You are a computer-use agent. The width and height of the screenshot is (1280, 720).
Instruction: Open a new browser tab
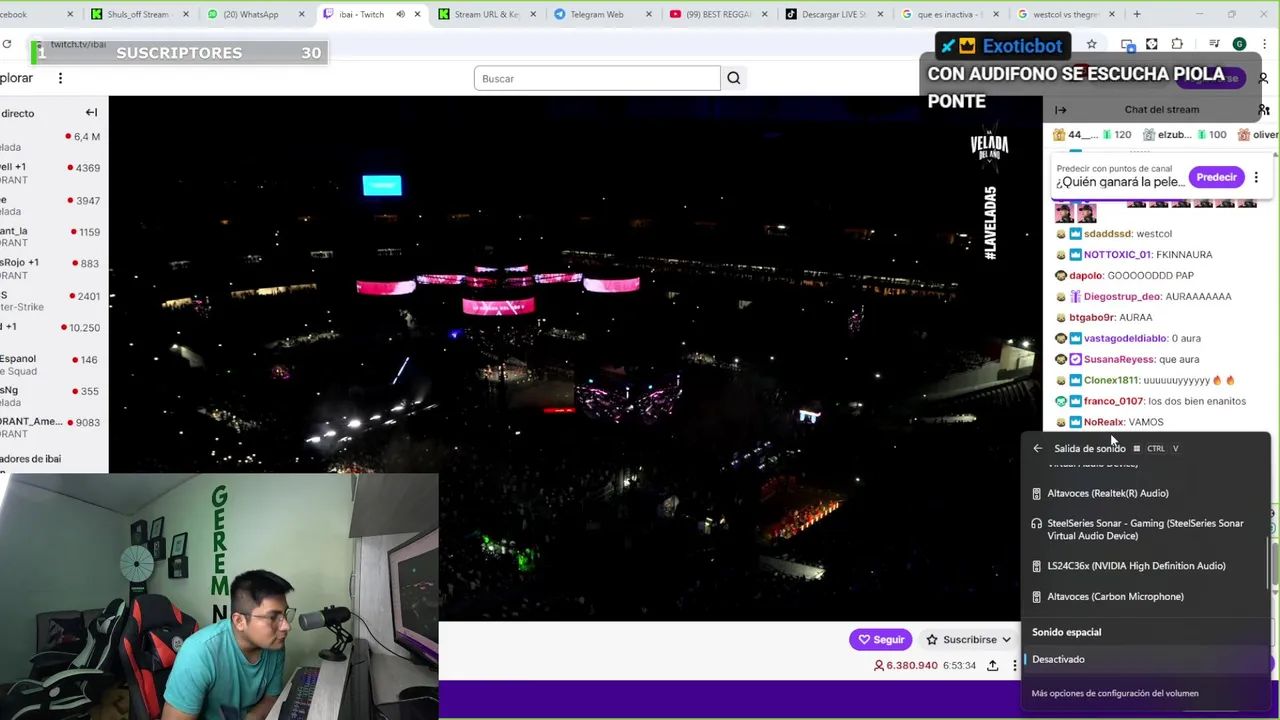1137,14
